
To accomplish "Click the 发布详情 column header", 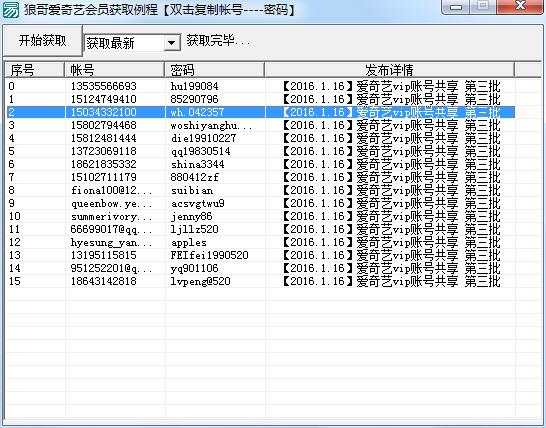I will coord(389,70).
